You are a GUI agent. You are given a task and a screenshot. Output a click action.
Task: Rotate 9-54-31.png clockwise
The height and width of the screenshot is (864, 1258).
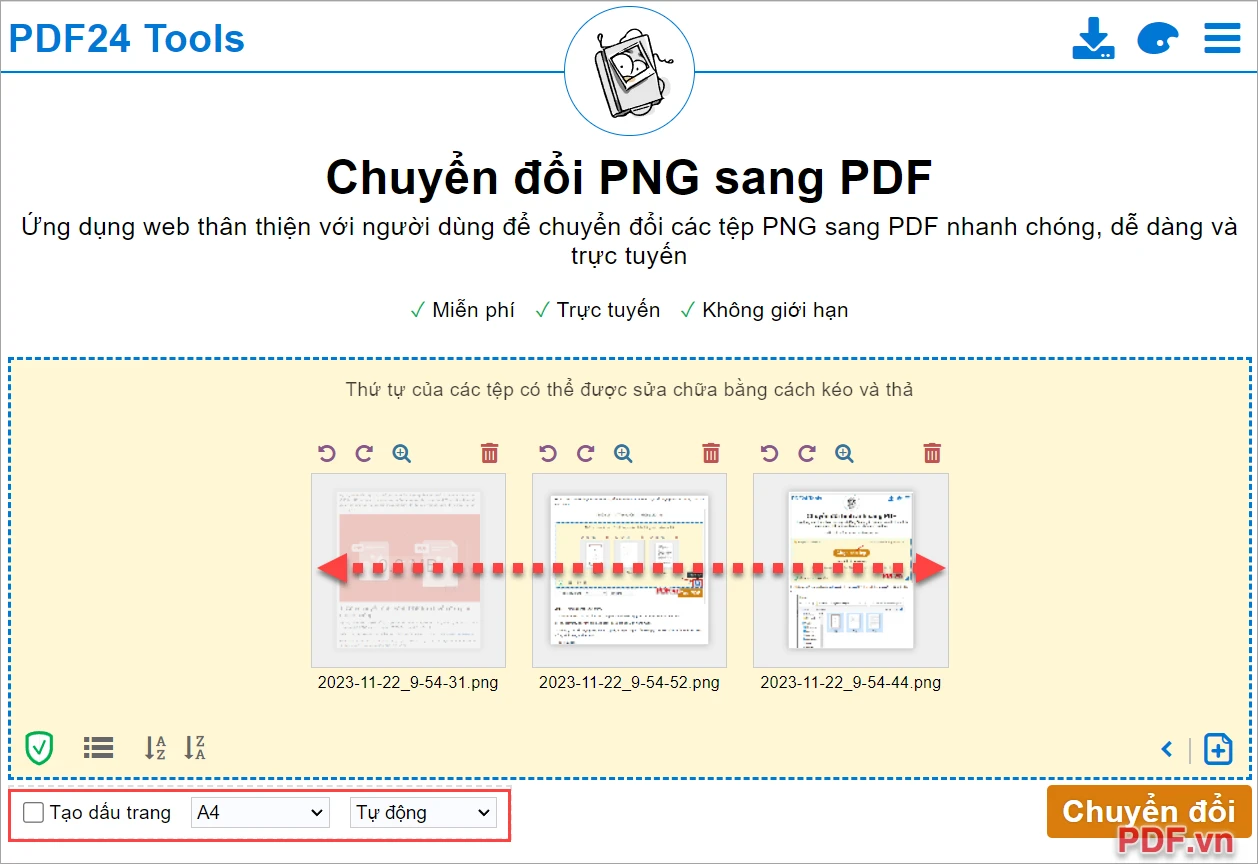pyautogui.click(x=364, y=454)
